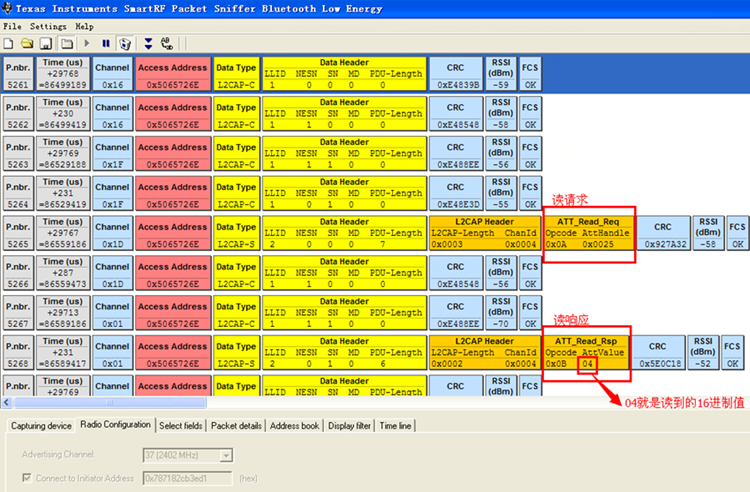Click FCS OK cell of packet 5261
750x492 pixels.
click(x=530, y=74)
